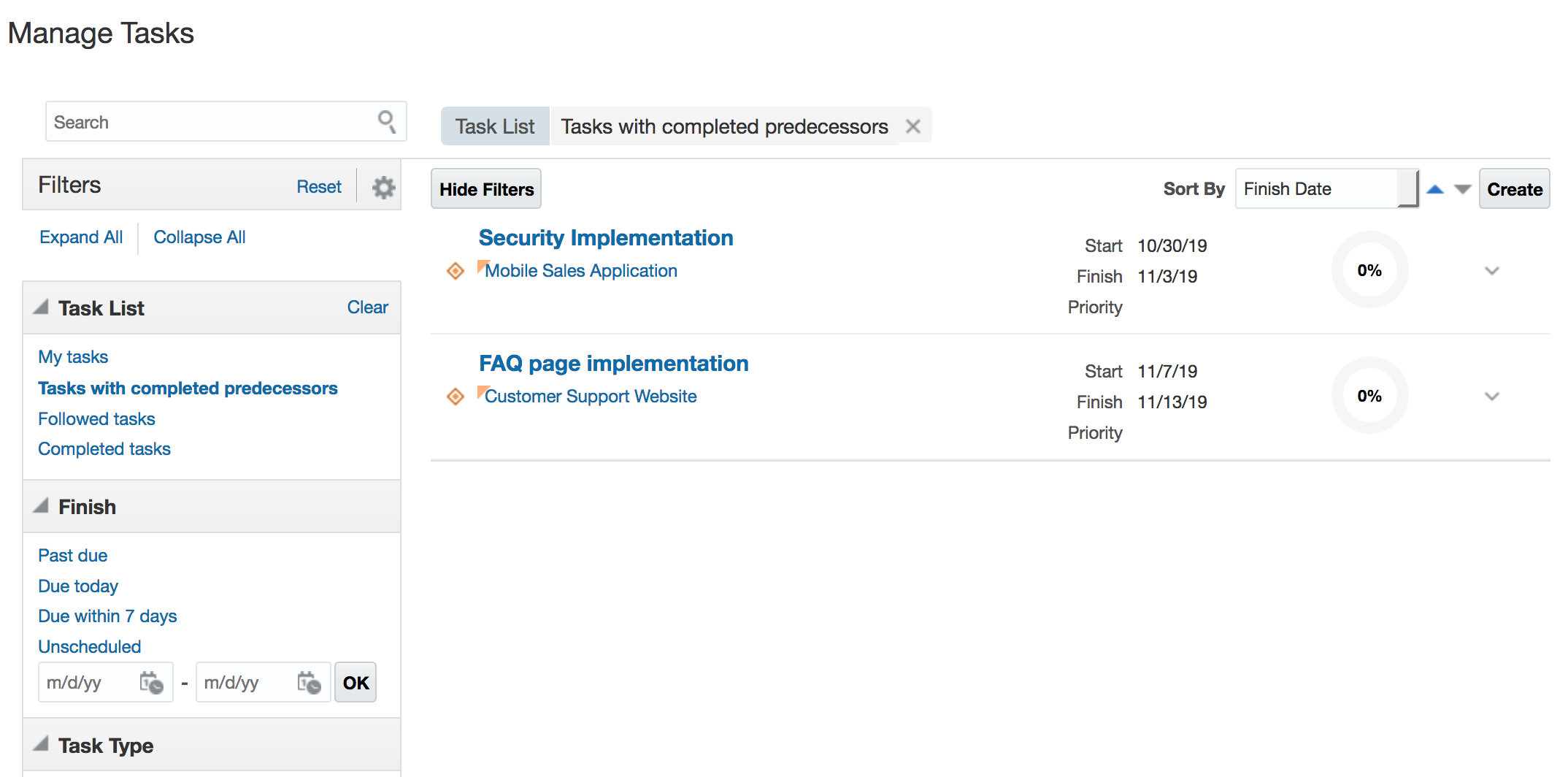
Task: Open the calendar picker for the end date
Action: pos(309,683)
